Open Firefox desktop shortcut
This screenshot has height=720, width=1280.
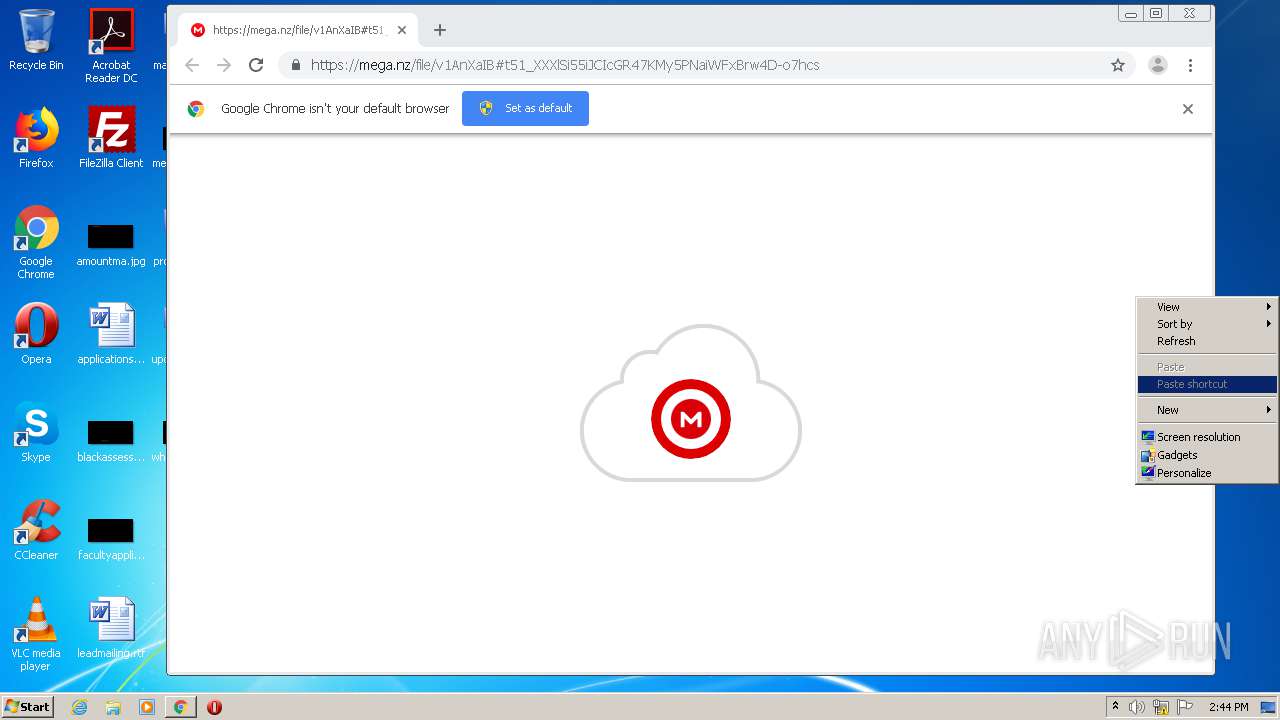tap(36, 138)
